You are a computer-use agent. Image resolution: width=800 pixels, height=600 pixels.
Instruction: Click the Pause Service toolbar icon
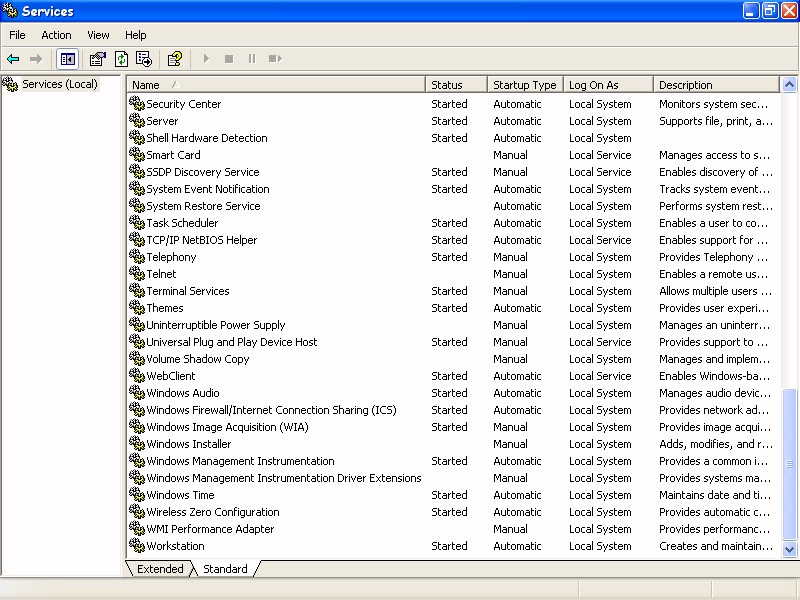point(252,59)
